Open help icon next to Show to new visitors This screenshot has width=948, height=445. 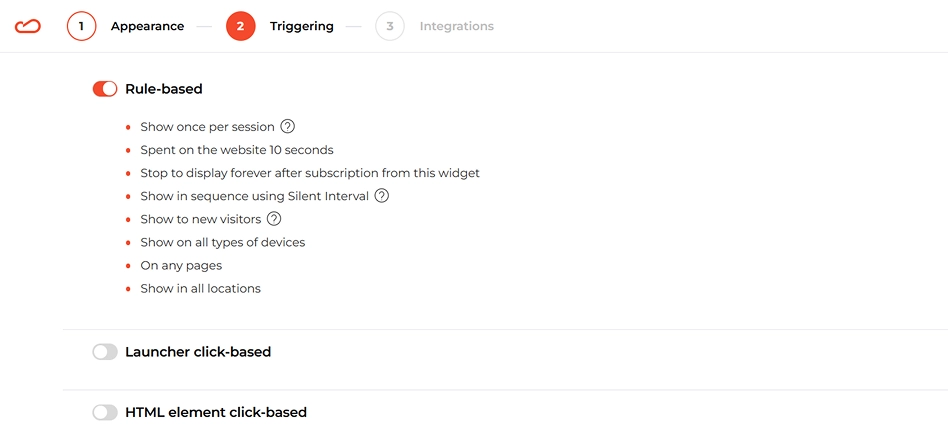pyautogui.click(x=274, y=219)
